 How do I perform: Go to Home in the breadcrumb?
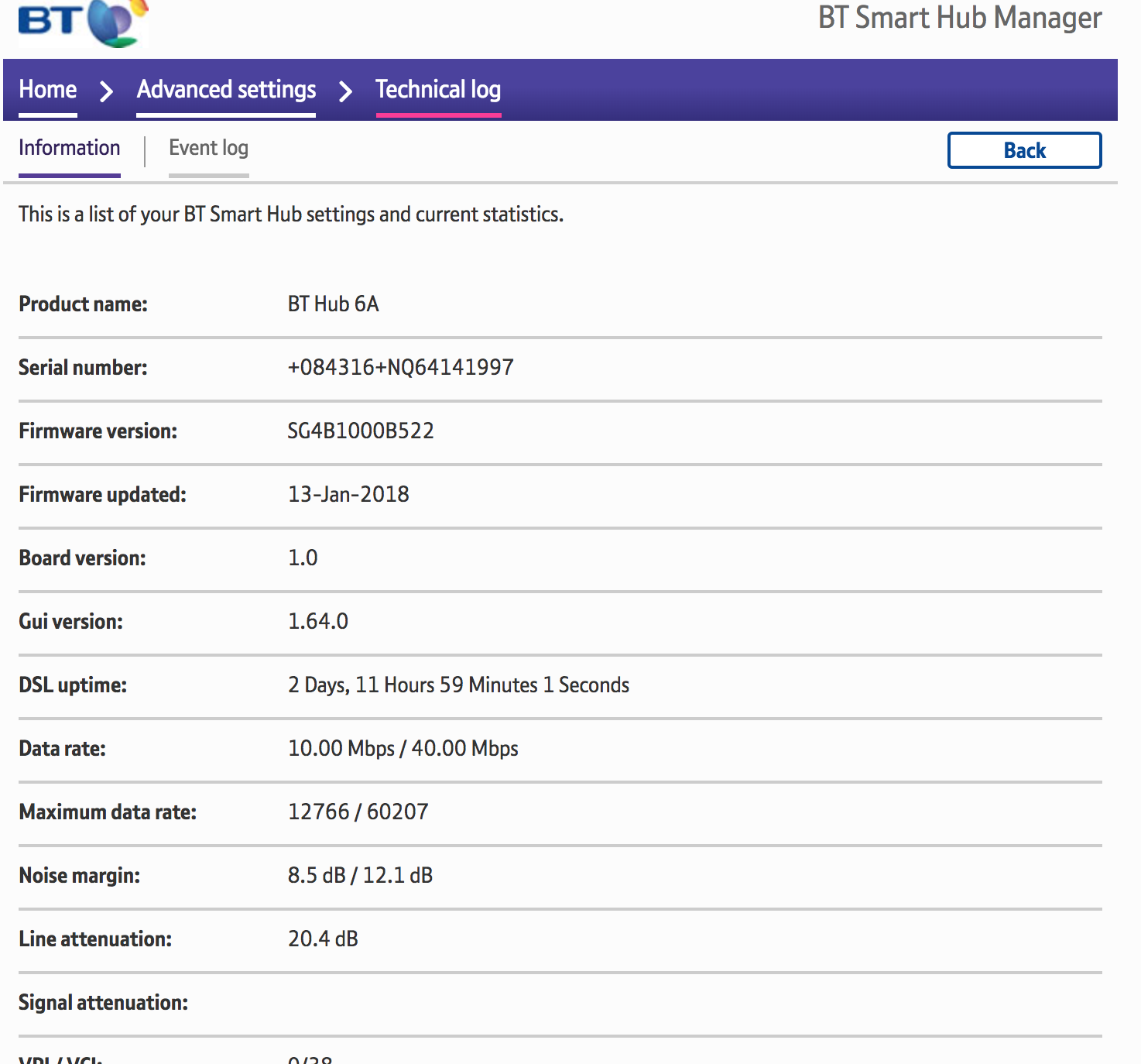click(x=48, y=90)
